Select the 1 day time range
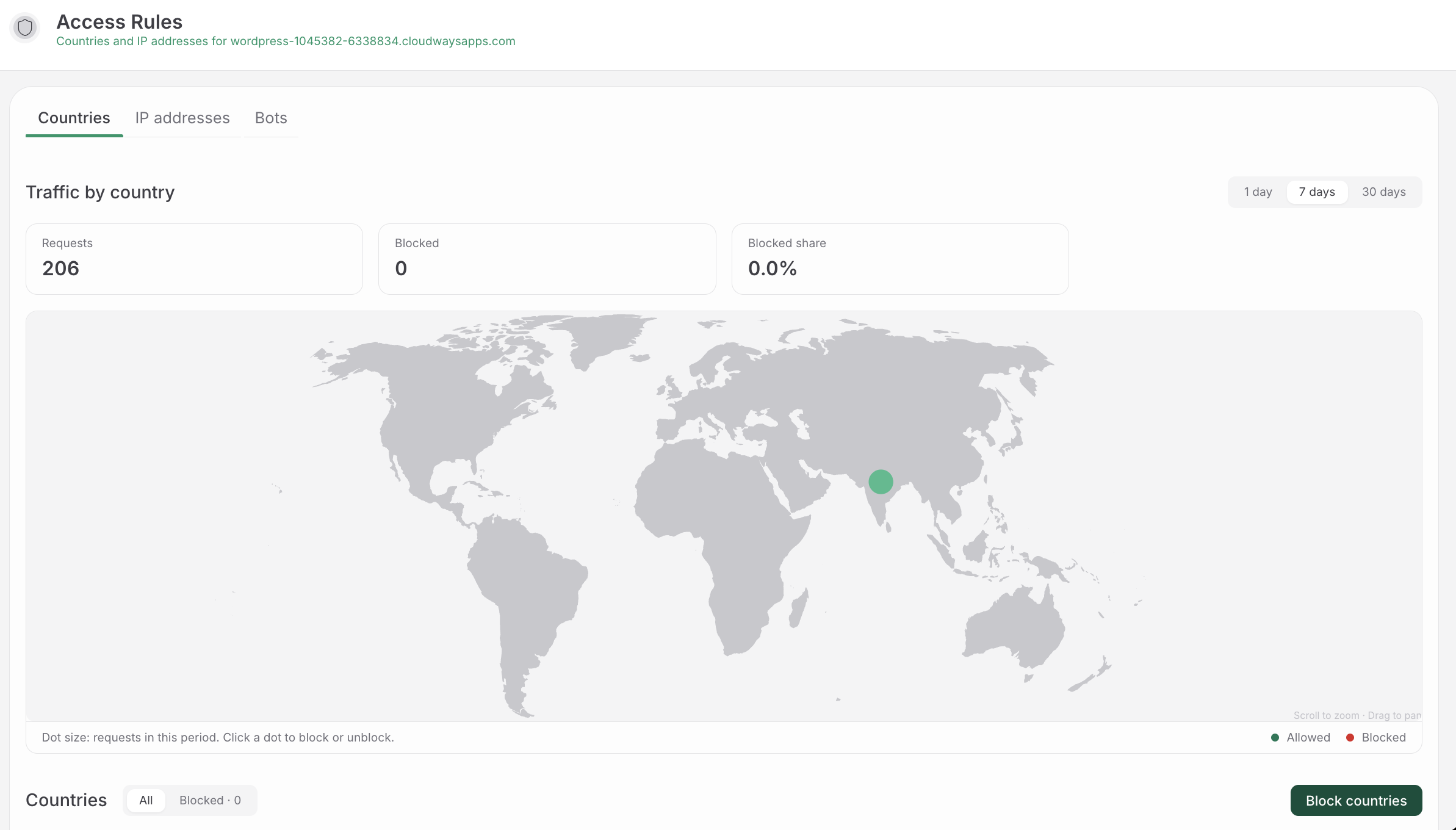This screenshot has height=830, width=1456. tap(1258, 192)
